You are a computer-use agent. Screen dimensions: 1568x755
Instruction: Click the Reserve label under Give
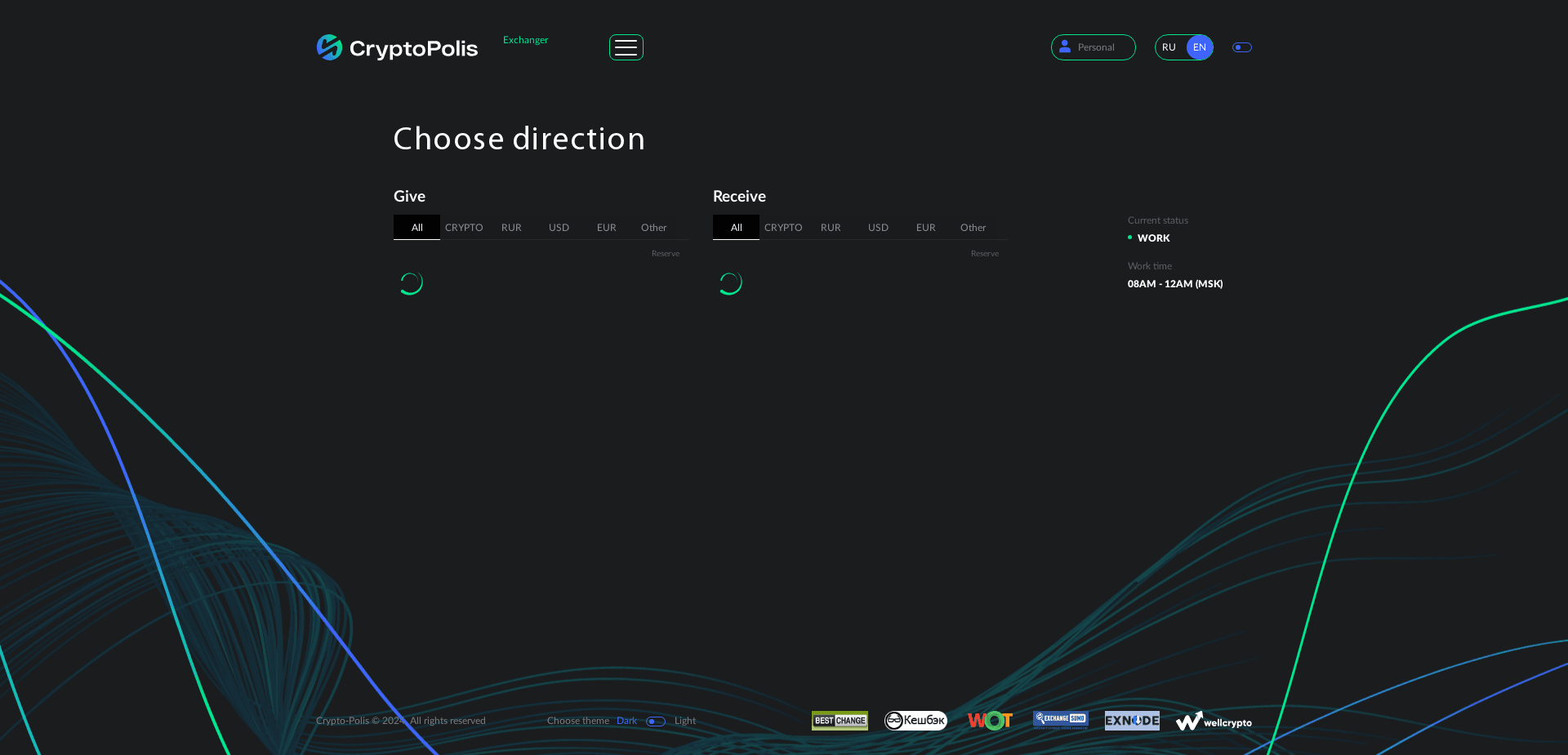click(x=666, y=254)
